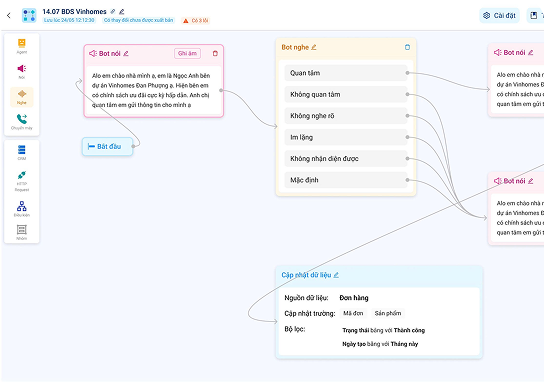This screenshot has width=544, height=385.
Task: Edit Bot nghe node name via pencil
Action: 314,47
